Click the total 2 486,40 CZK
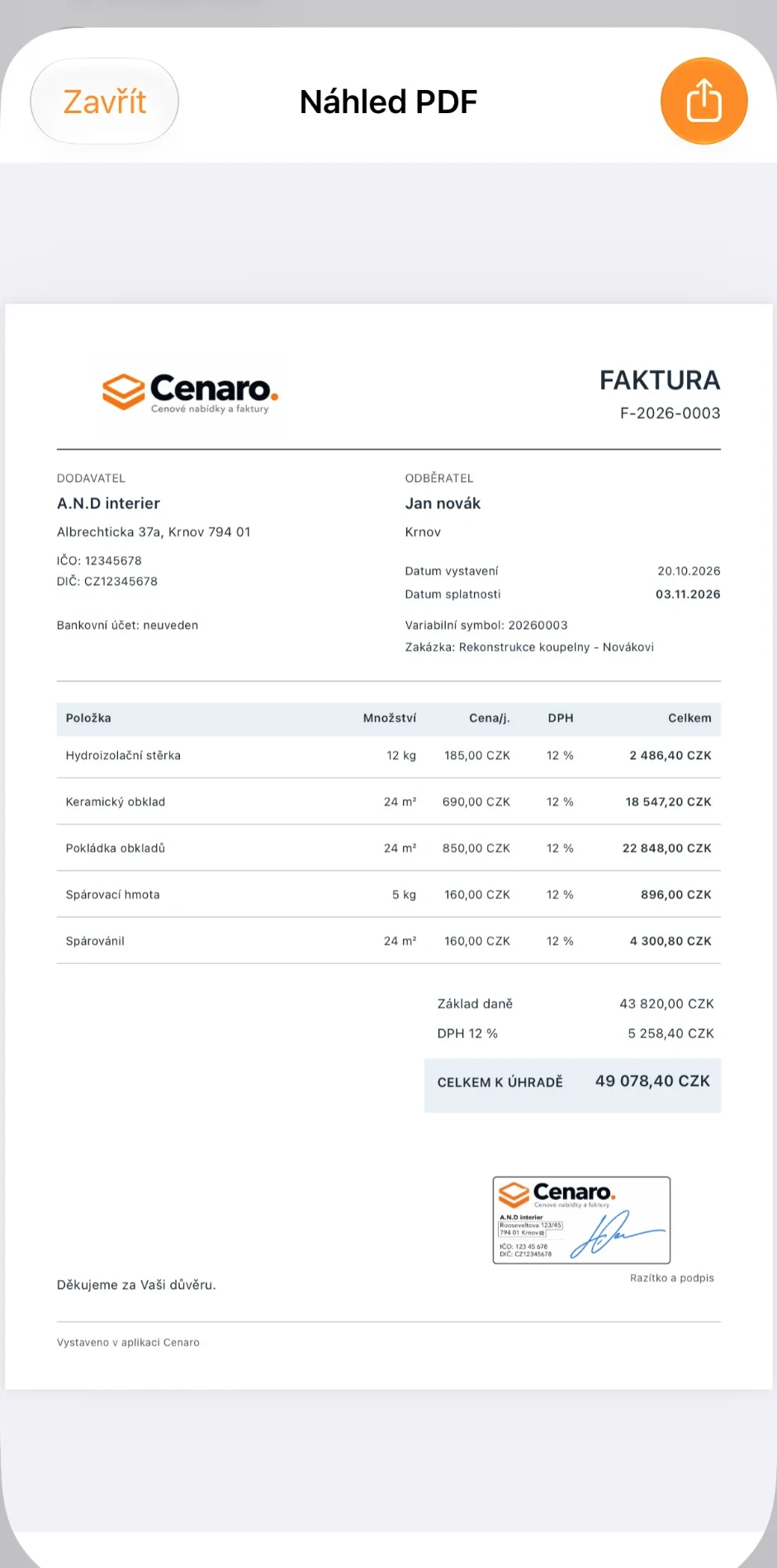This screenshot has width=777, height=1568. click(x=670, y=755)
